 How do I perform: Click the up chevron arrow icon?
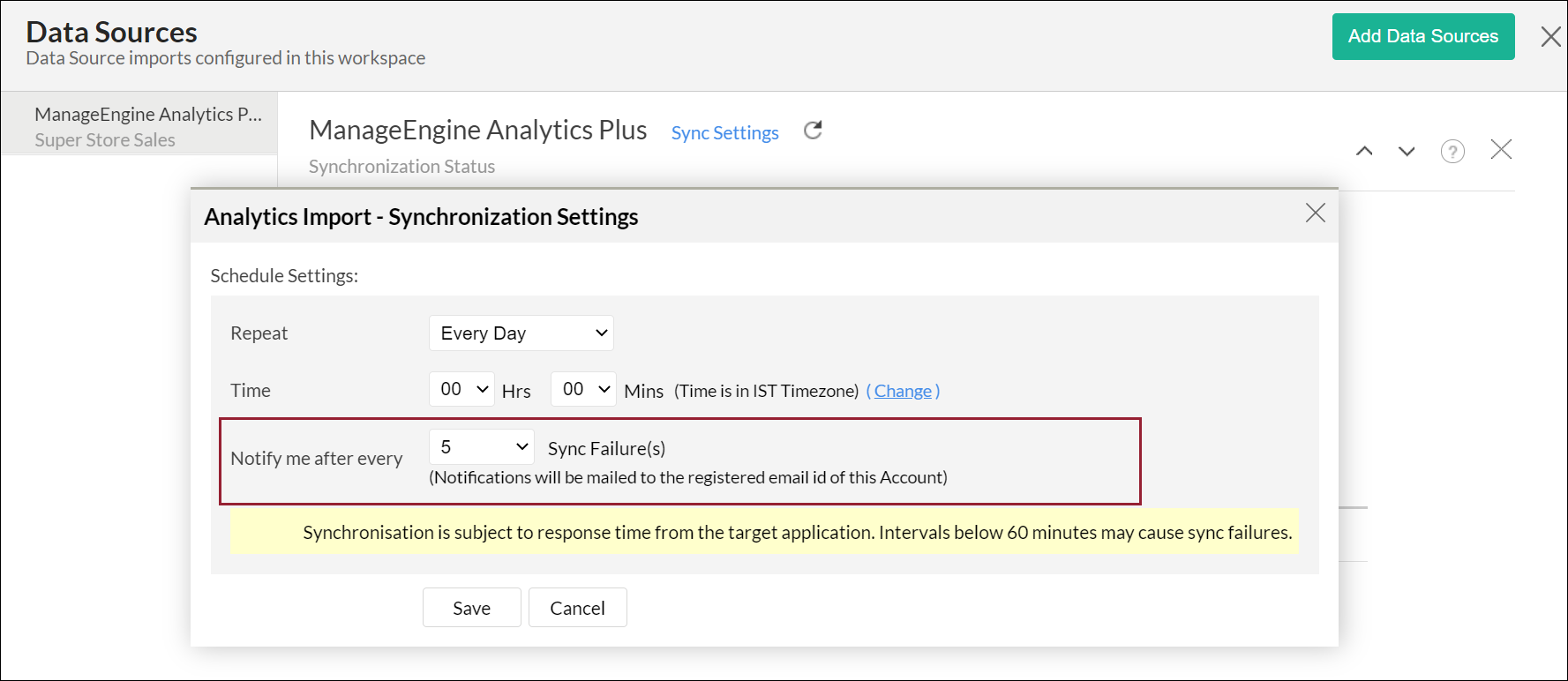[x=1364, y=151]
